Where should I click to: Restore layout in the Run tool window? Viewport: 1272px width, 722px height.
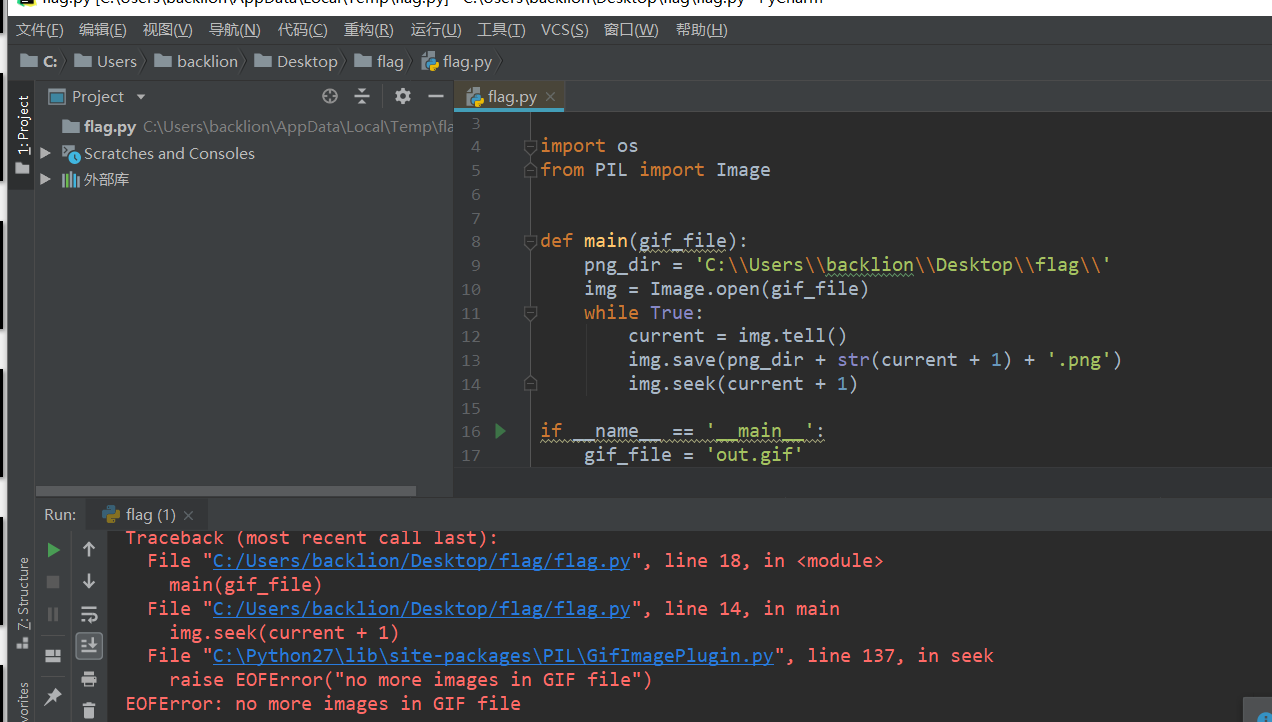[x=54, y=656]
